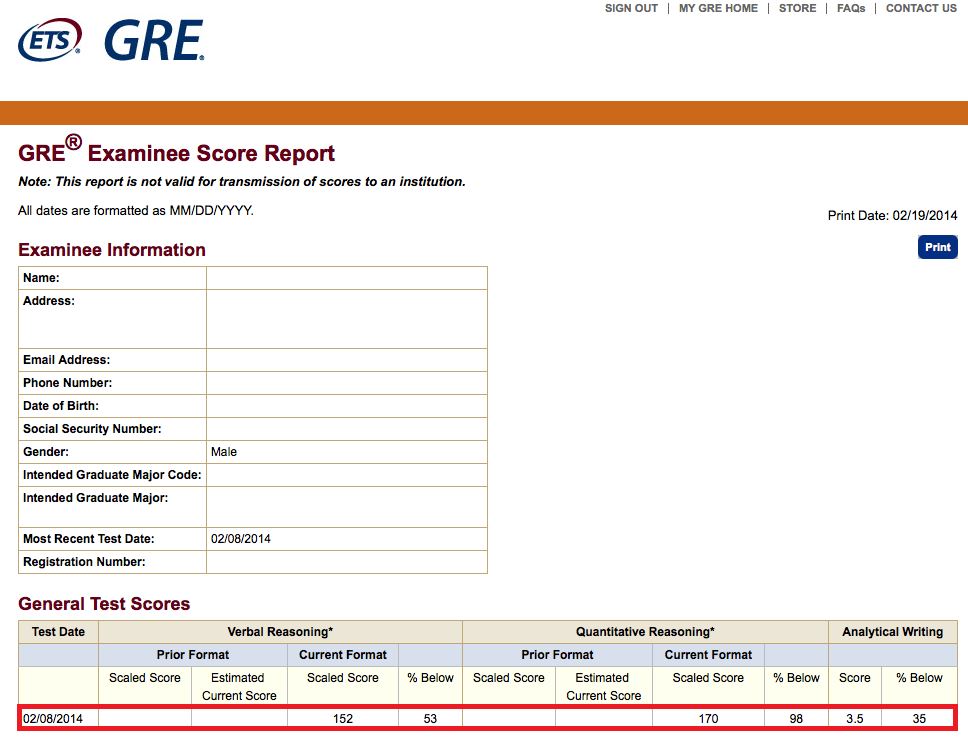This screenshot has height=738, width=968.
Task: Click the 'Quantitative Reasoning*' column header
Action: pyautogui.click(x=645, y=632)
